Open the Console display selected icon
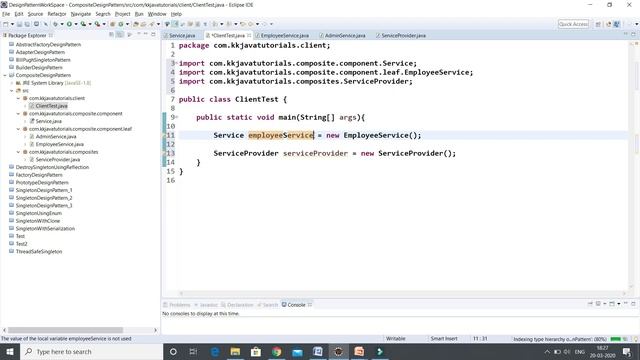Image resolution: width=640 pixels, height=360 pixels. (x=598, y=304)
